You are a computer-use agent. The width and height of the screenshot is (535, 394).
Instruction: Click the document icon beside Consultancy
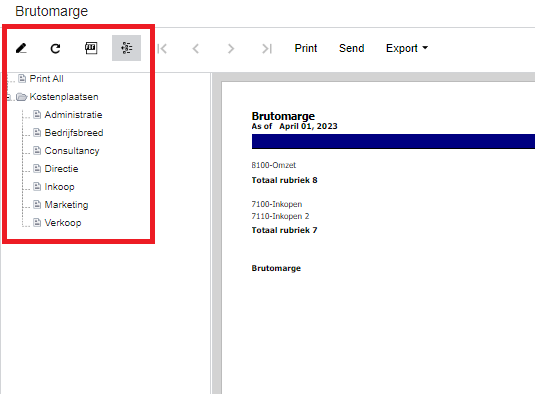37,150
